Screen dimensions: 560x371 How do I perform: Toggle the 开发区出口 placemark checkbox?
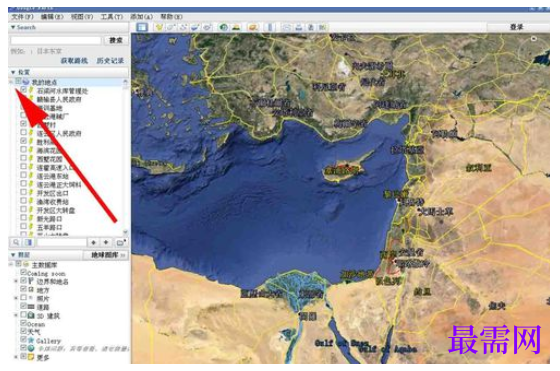(24, 192)
